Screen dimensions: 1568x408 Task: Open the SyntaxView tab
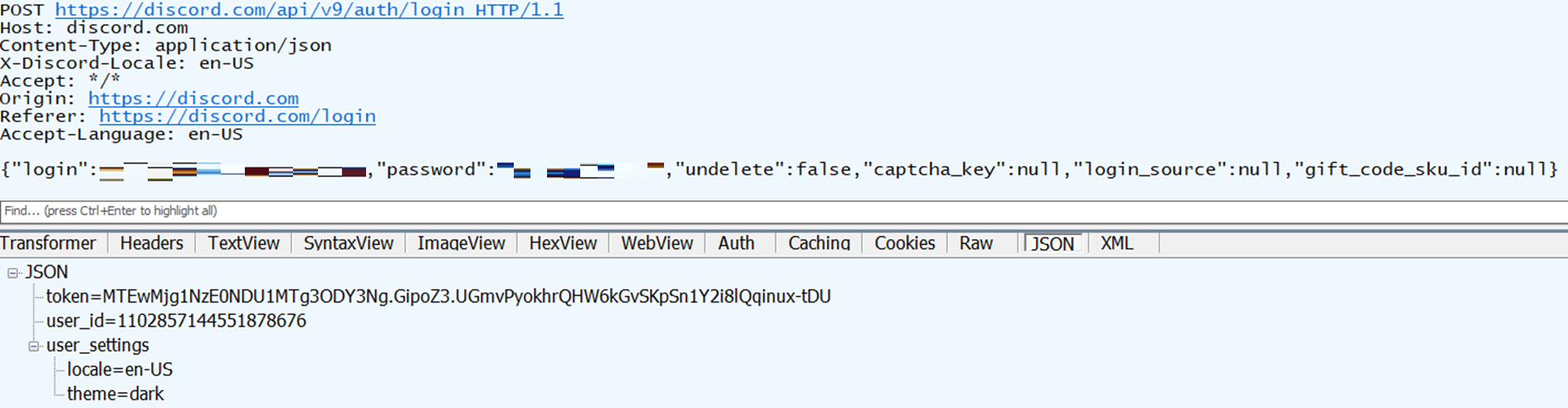[x=348, y=243]
